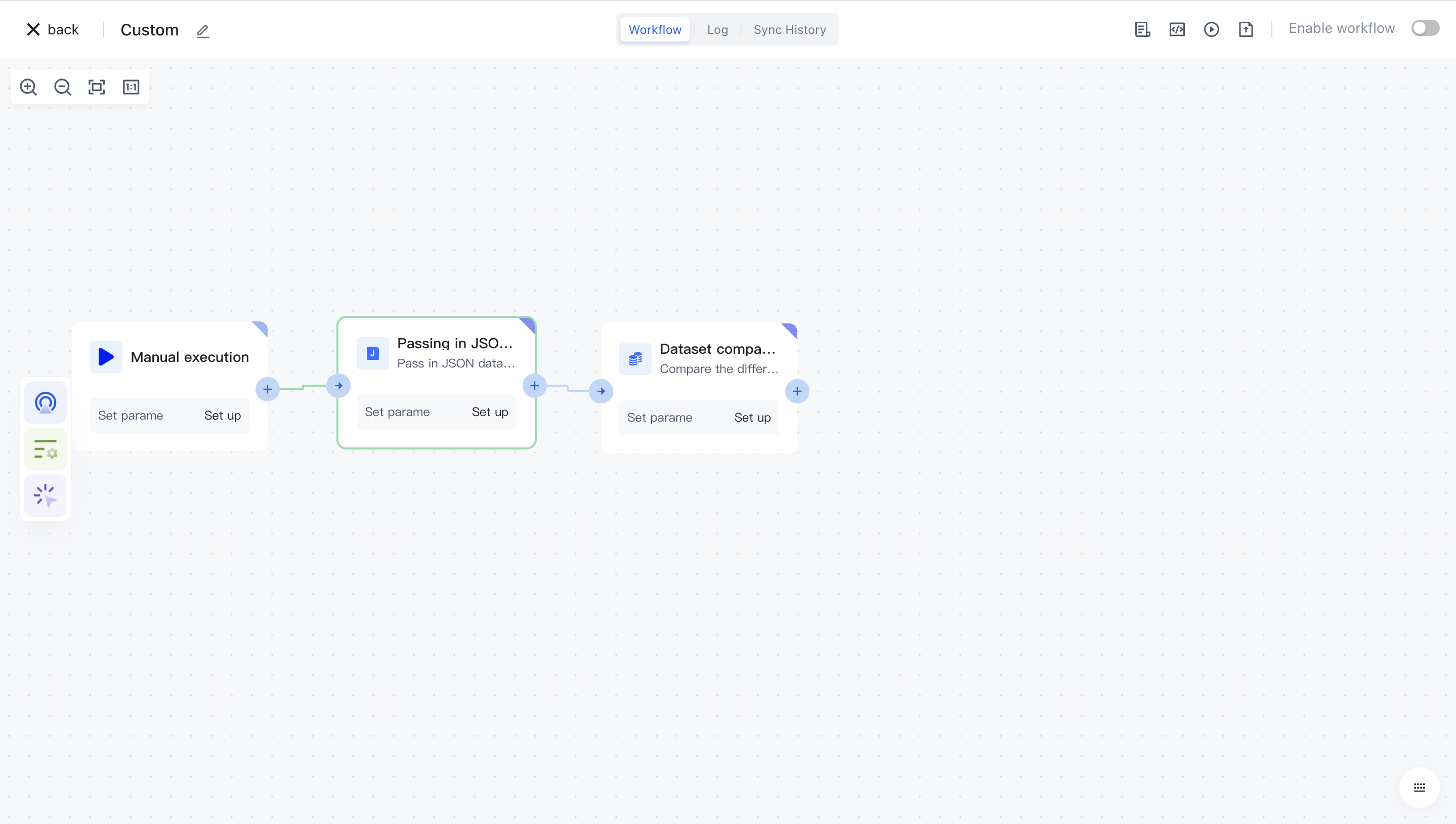Open the document log icon in header

[x=1142, y=29]
